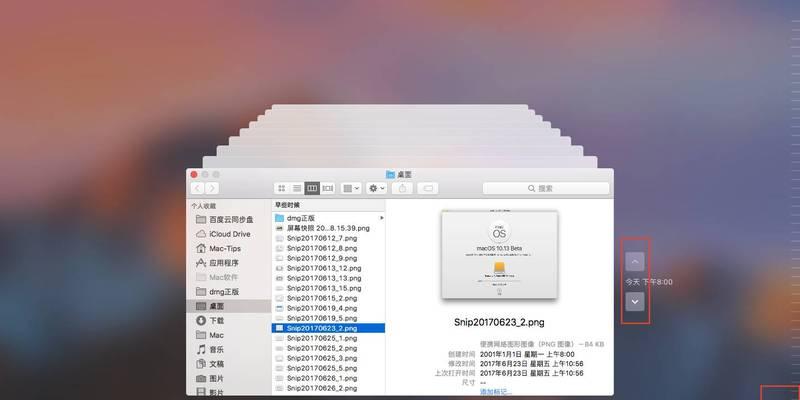Open 音乐 in the sidebar
The width and height of the screenshot is (800, 400).
click(x=229, y=349)
